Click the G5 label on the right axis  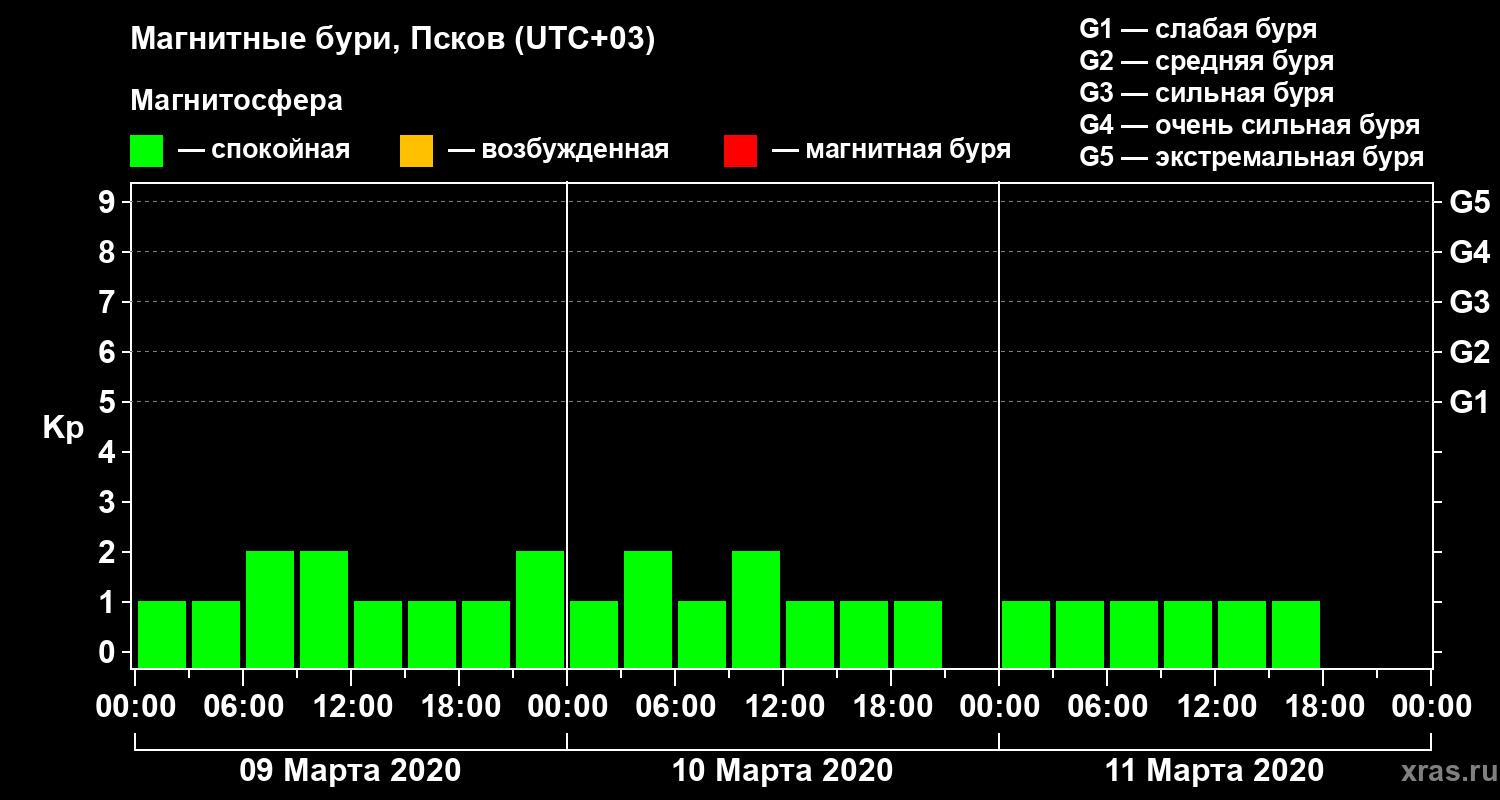click(x=1469, y=202)
